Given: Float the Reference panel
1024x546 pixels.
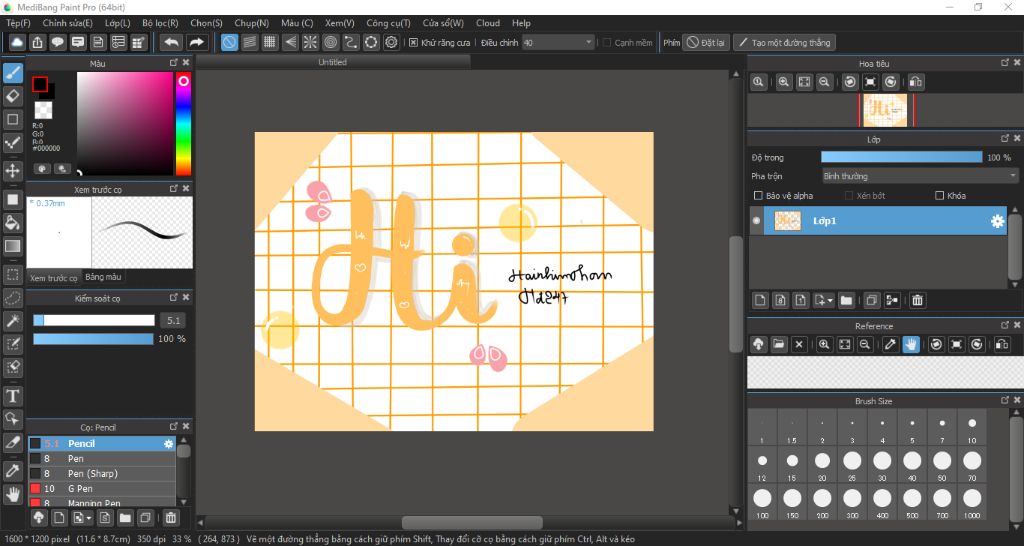Looking at the screenshot, I should tap(1004, 325).
